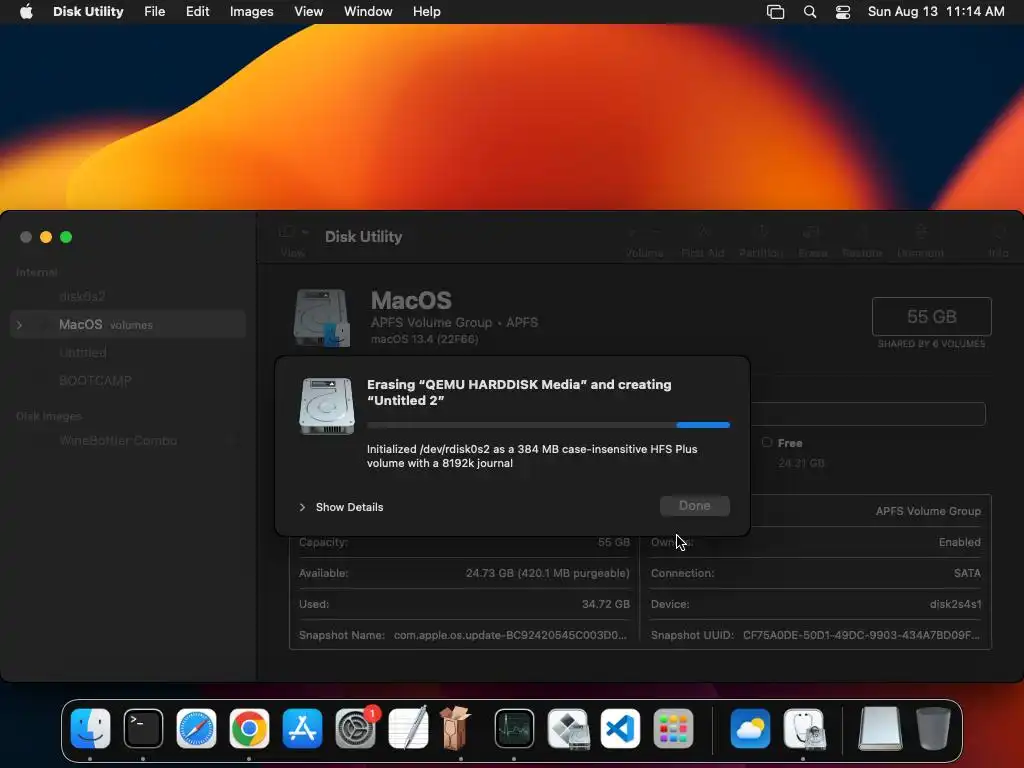
Task: Click Disk Utility icon in the Dock
Action: (x=804, y=728)
